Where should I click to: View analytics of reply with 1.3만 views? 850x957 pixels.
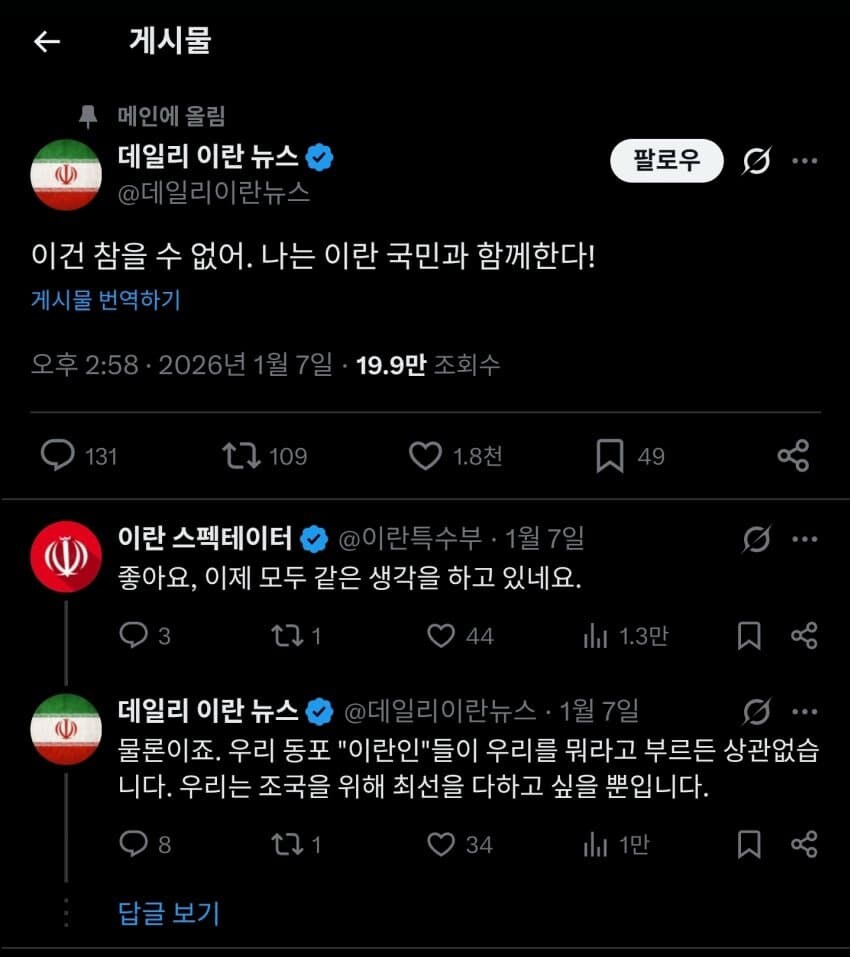click(x=596, y=635)
